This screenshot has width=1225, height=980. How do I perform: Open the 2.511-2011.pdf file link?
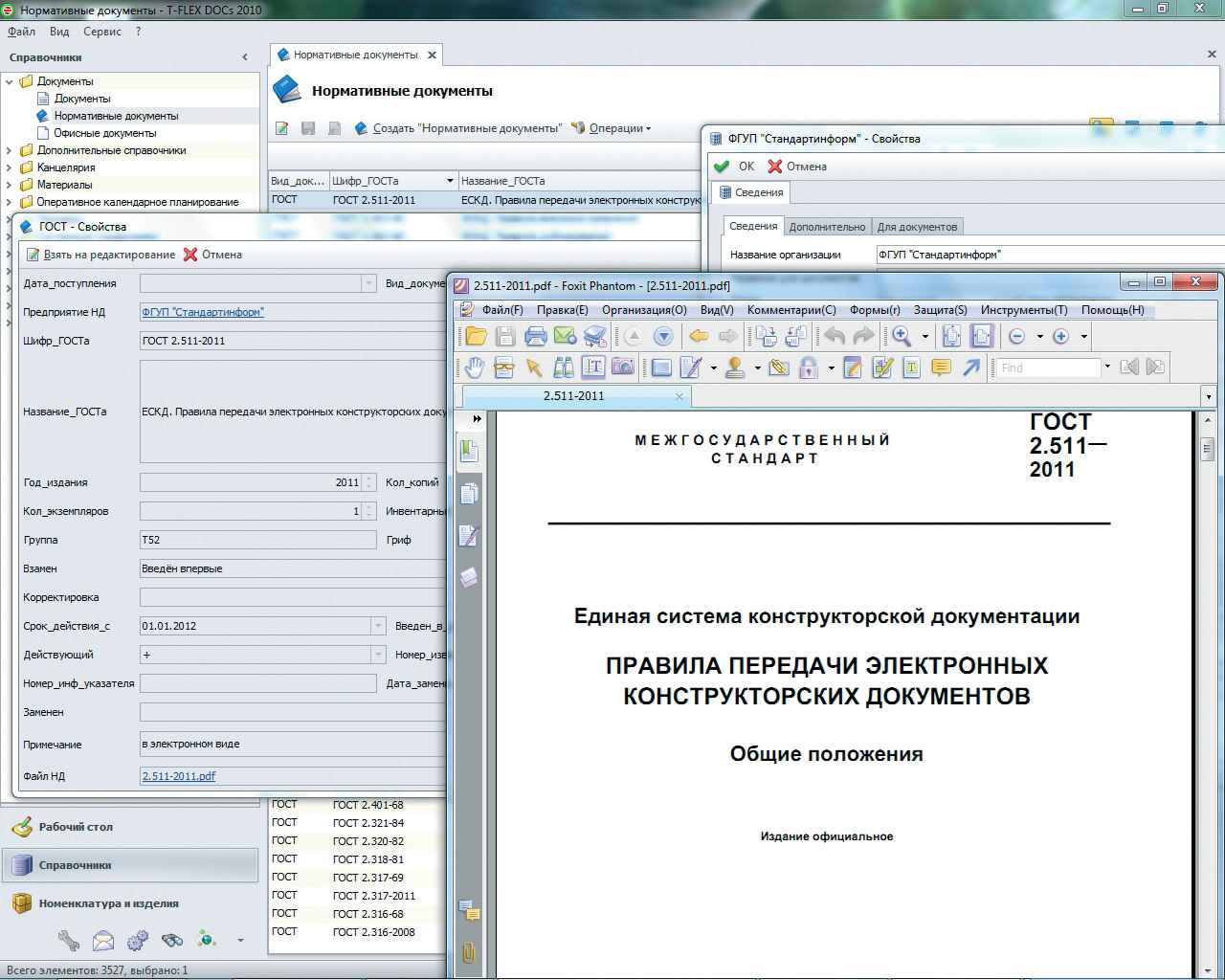tap(179, 776)
